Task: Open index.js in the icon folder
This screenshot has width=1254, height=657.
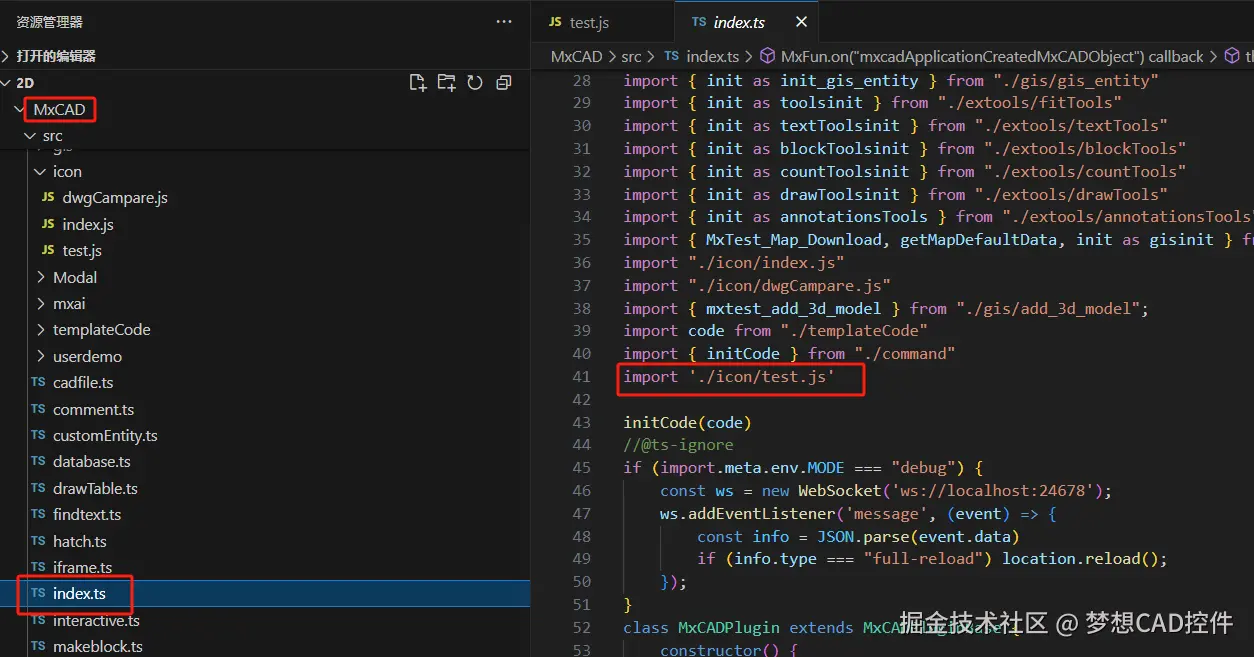Action: click(x=88, y=224)
